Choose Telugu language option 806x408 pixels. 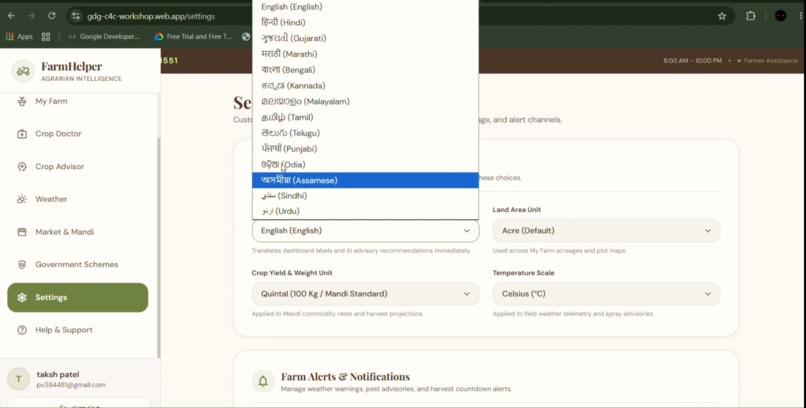click(365, 133)
